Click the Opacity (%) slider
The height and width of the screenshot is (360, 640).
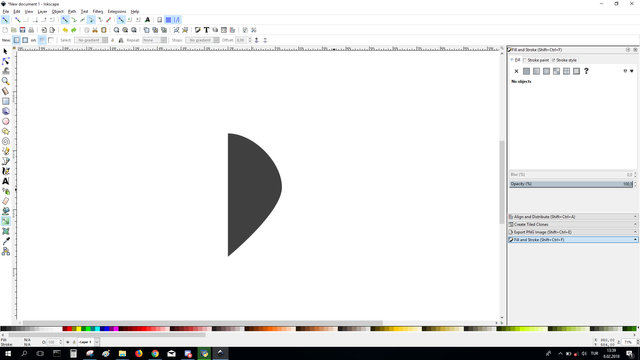(571, 184)
